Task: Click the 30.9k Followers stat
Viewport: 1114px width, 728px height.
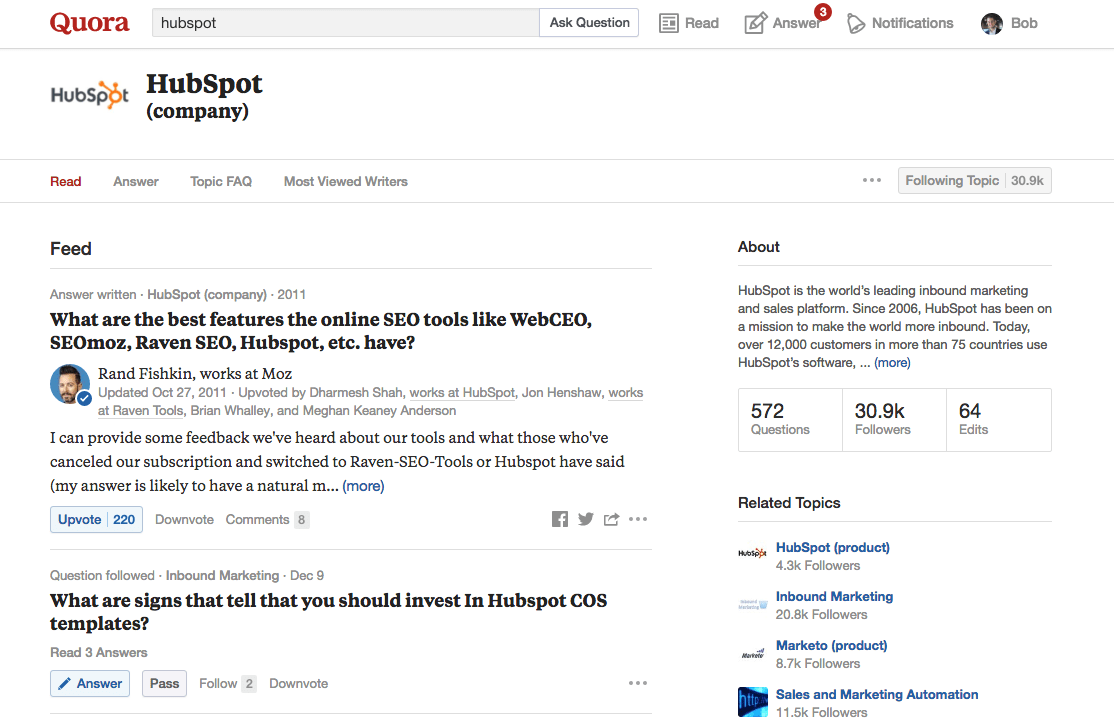Action: (x=894, y=419)
